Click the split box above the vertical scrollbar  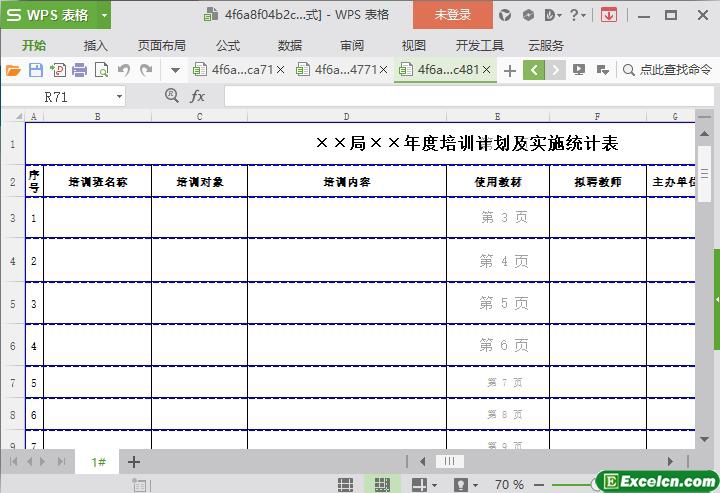click(x=703, y=117)
